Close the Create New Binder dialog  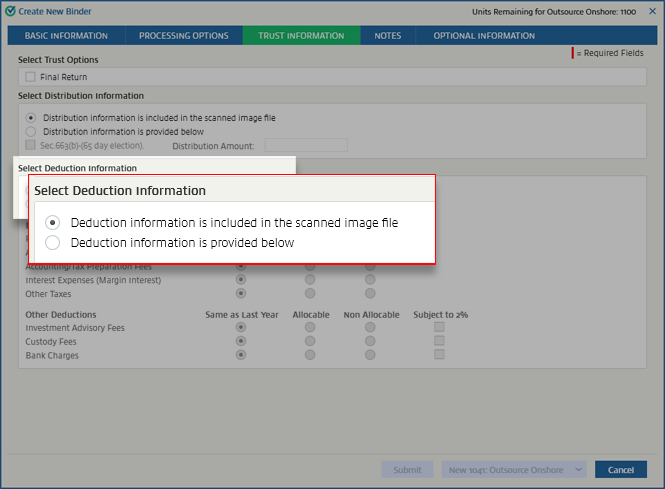[x=652, y=11]
